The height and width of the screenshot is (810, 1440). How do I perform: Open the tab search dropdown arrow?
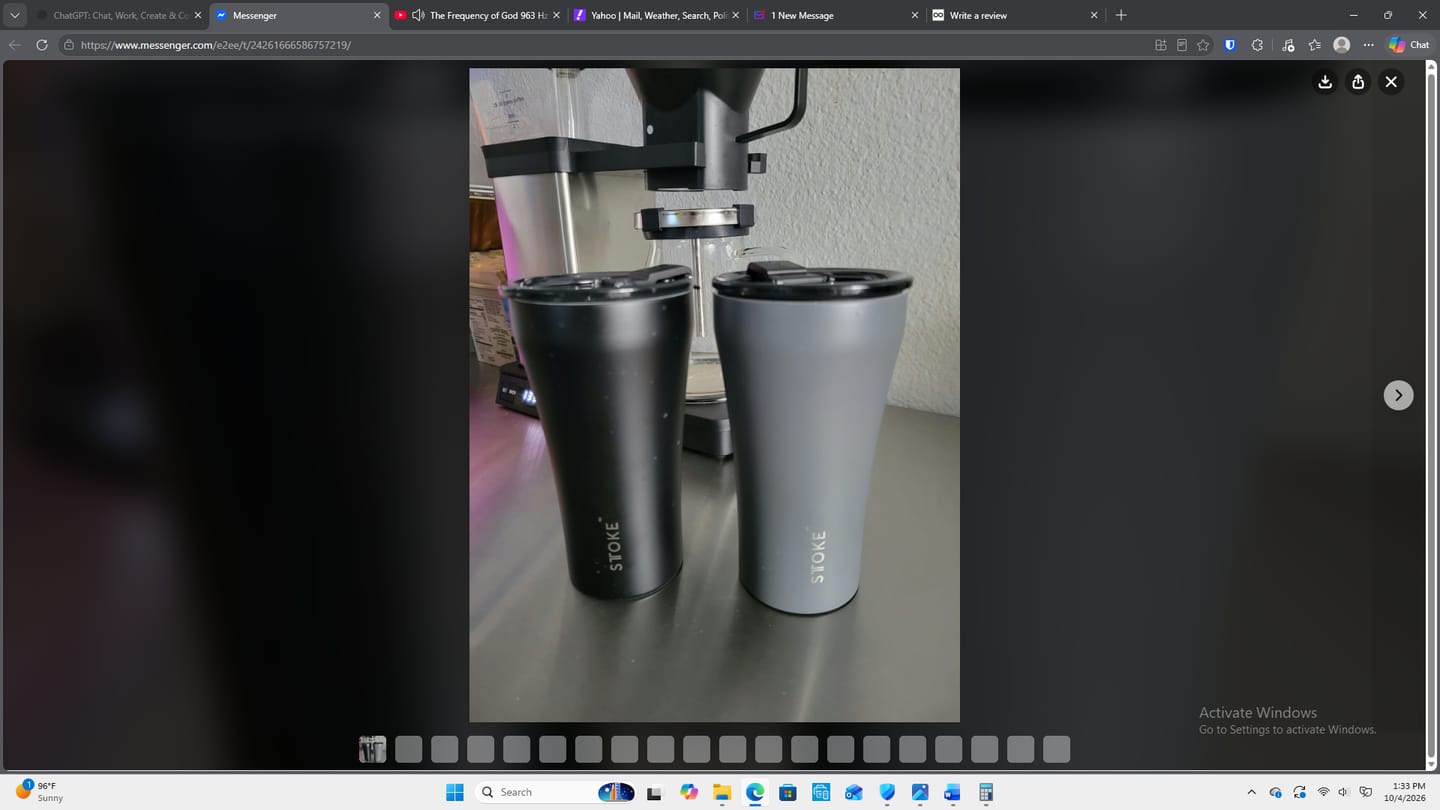(x=14, y=15)
